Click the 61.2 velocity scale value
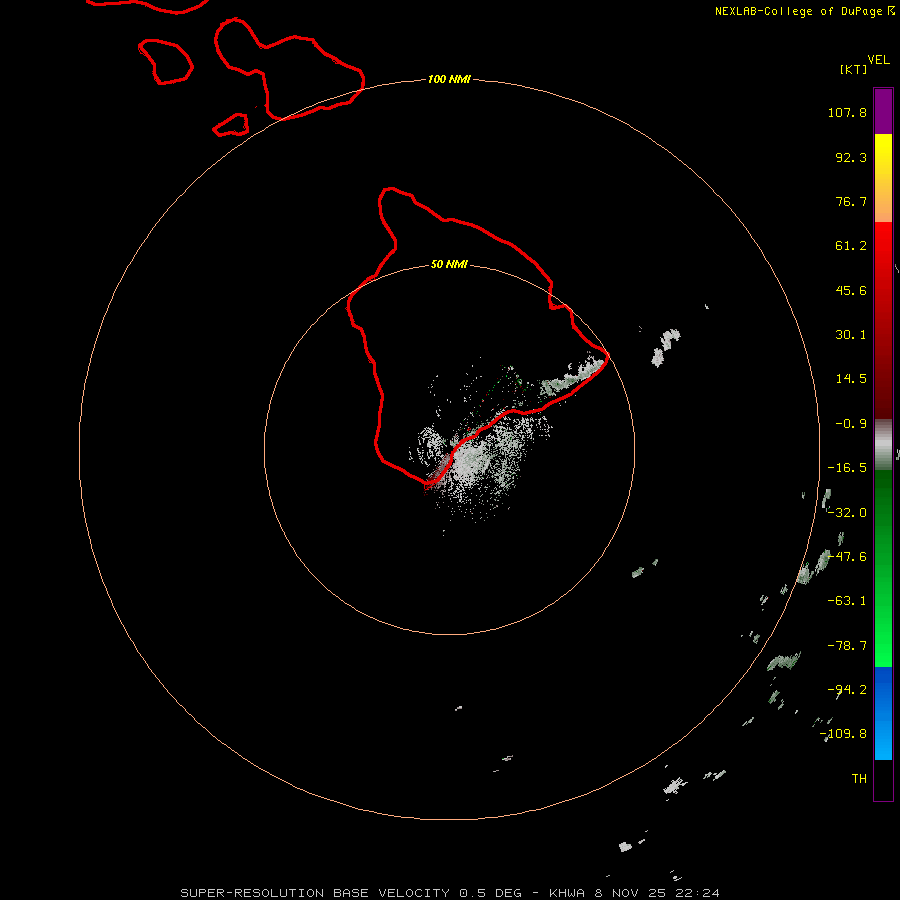This screenshot has width=900, height=900. 851,246
